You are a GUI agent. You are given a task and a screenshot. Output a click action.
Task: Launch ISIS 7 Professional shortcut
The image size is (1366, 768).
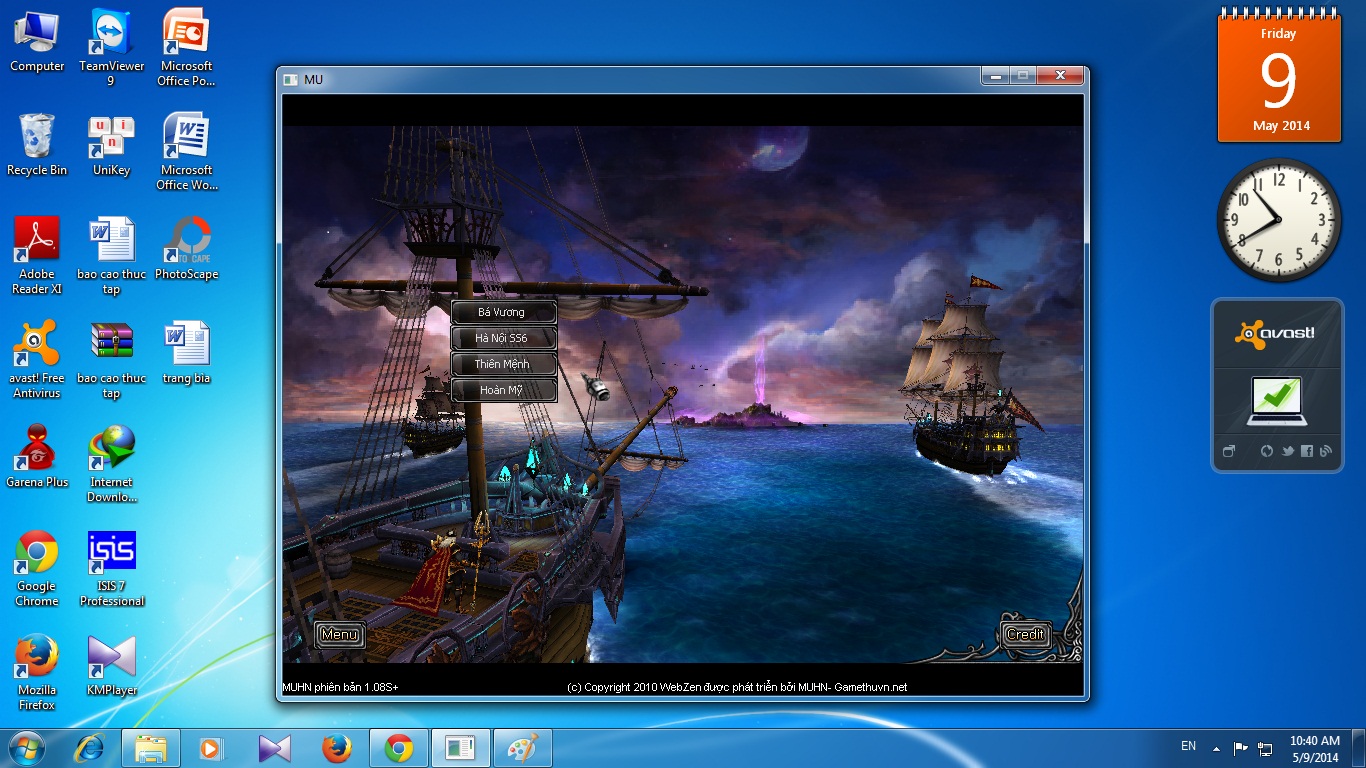111,568
